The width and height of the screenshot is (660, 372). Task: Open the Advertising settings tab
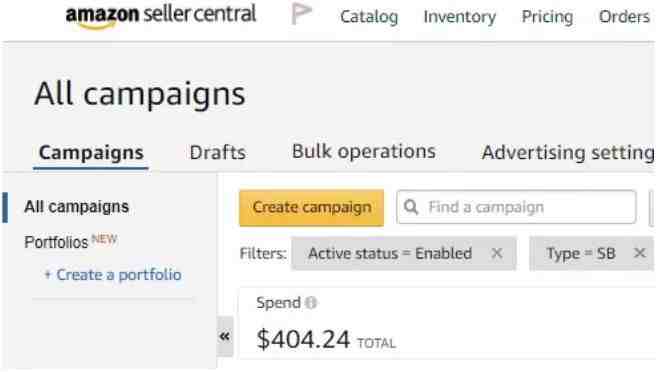coord(568,152)
